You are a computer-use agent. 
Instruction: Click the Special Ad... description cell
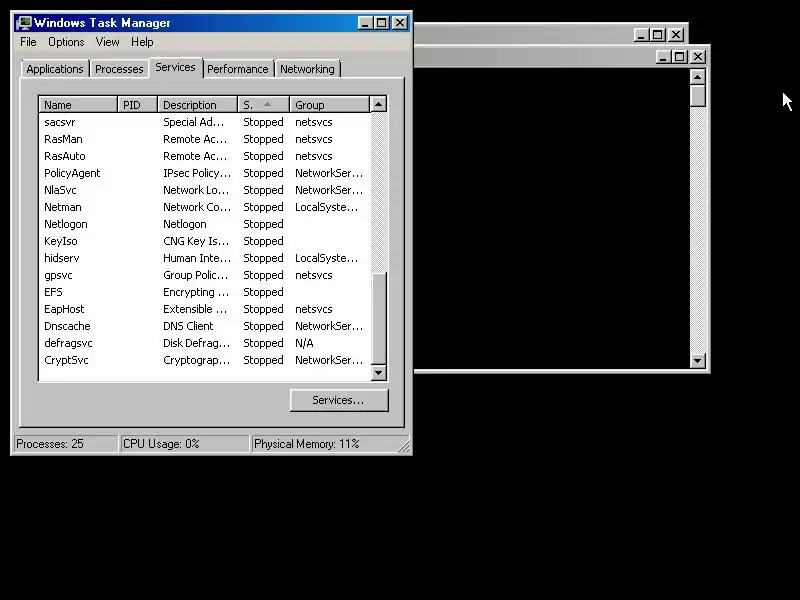point(193,122)
